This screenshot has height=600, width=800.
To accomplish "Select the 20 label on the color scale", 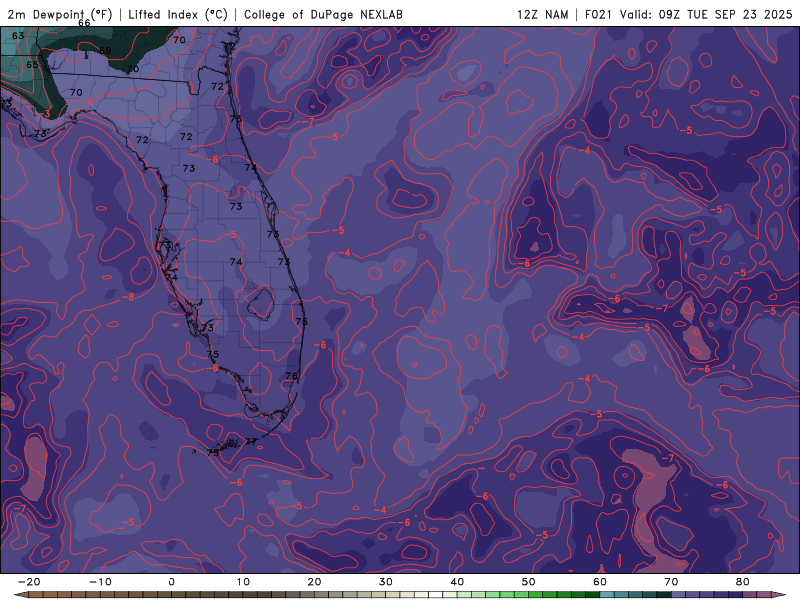I will click(x=314, y=582).
